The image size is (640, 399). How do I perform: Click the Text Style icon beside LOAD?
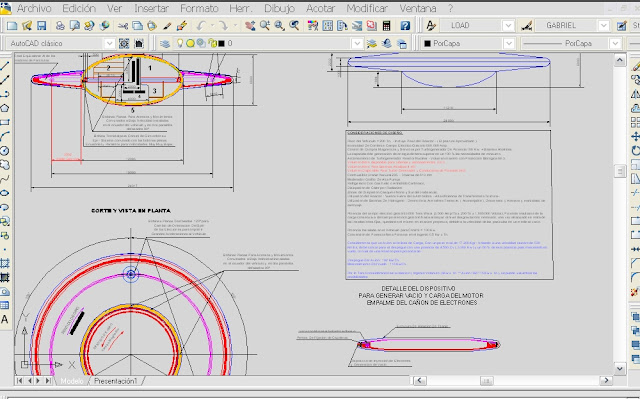(x=431, y=26)
